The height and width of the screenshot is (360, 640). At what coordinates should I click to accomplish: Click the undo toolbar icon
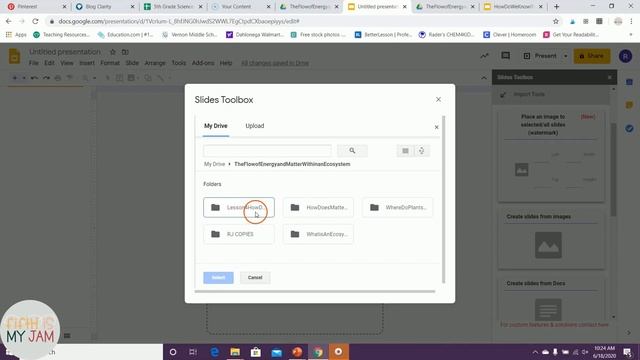(x=34, y=78)
